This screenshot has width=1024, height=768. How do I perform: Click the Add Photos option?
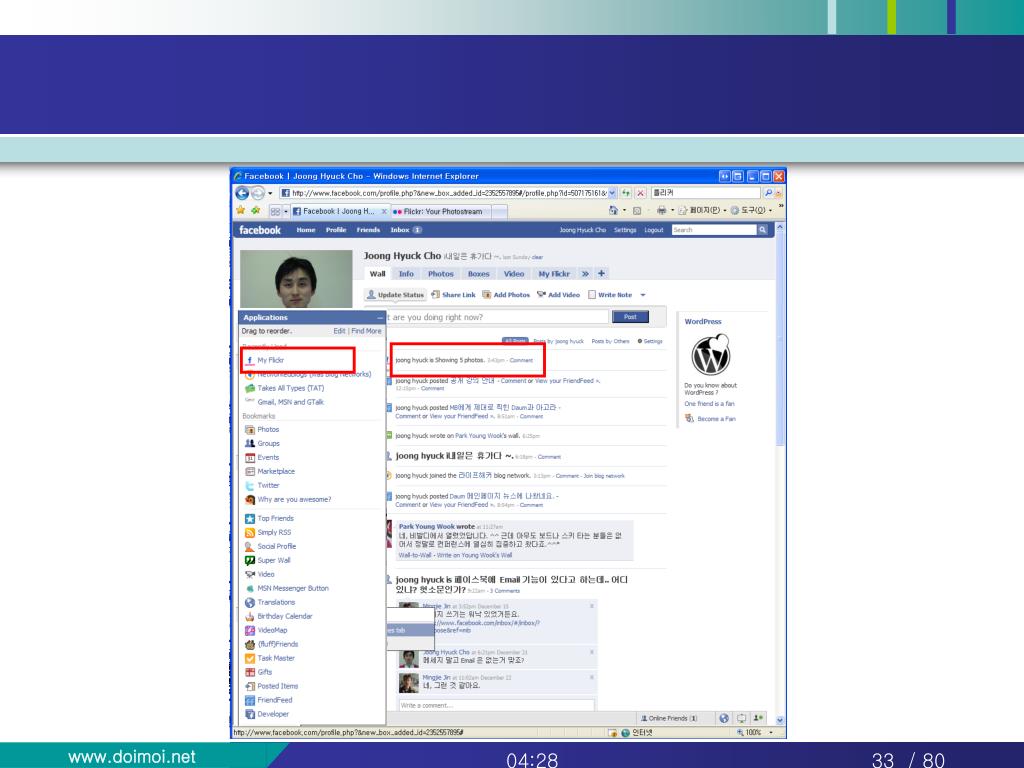[x=506, y=295]
